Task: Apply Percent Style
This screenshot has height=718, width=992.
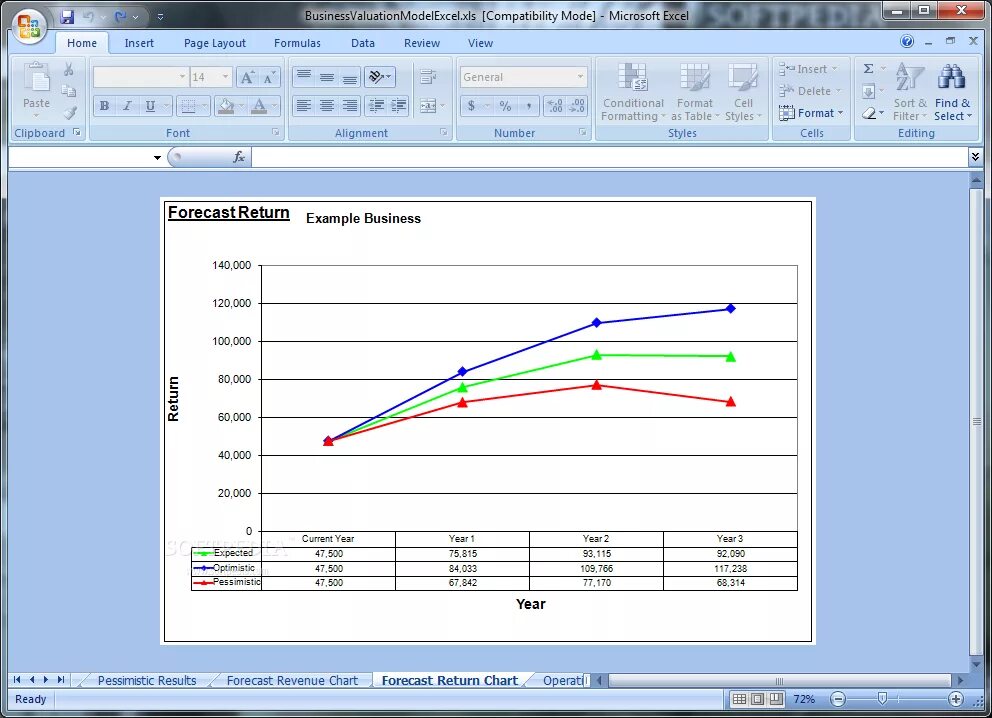Action: click(505, 106)
